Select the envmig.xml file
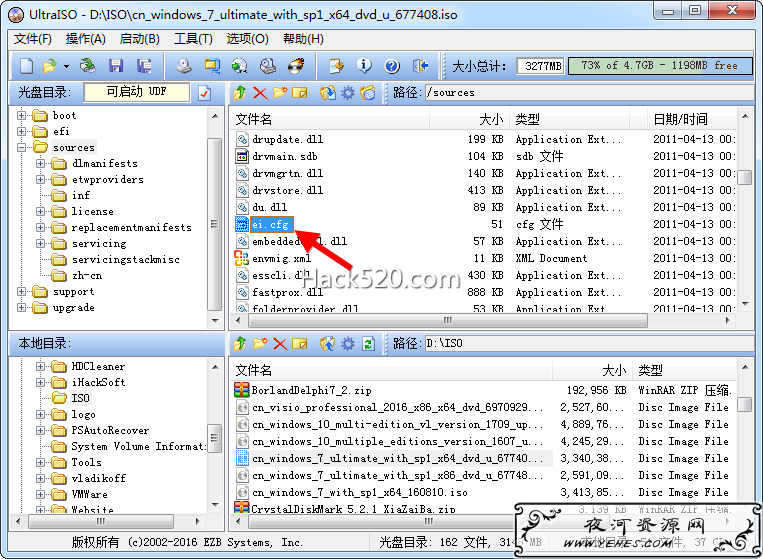Image resolution: width=763 pixels, height=559 pixels. [281, 258]
